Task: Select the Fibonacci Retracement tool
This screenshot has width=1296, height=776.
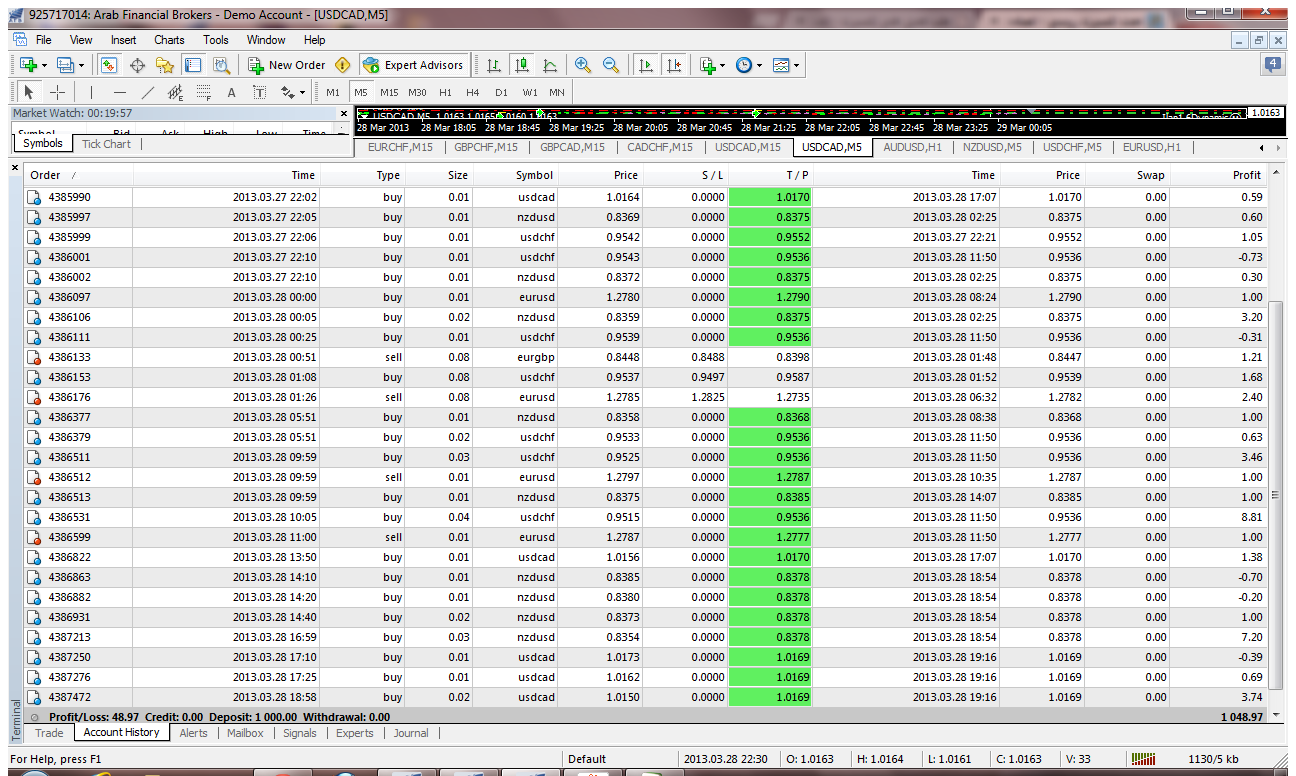Action: point(204,92)
